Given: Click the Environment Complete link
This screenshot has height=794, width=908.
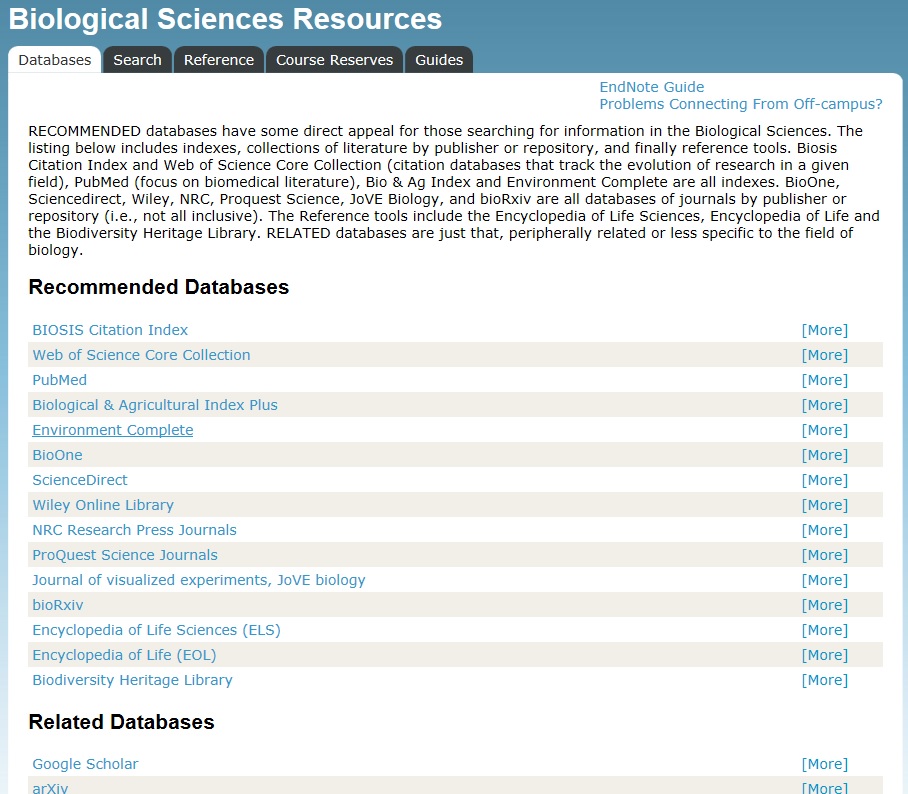Looking at the screenshot, I should pyautogui.click(x=113, y=430).
